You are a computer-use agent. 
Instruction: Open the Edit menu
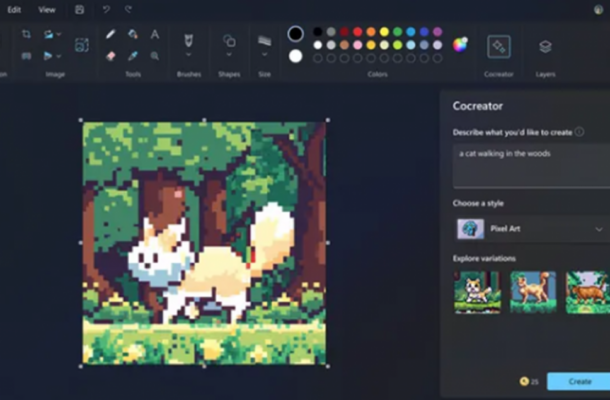coord(14,10)
